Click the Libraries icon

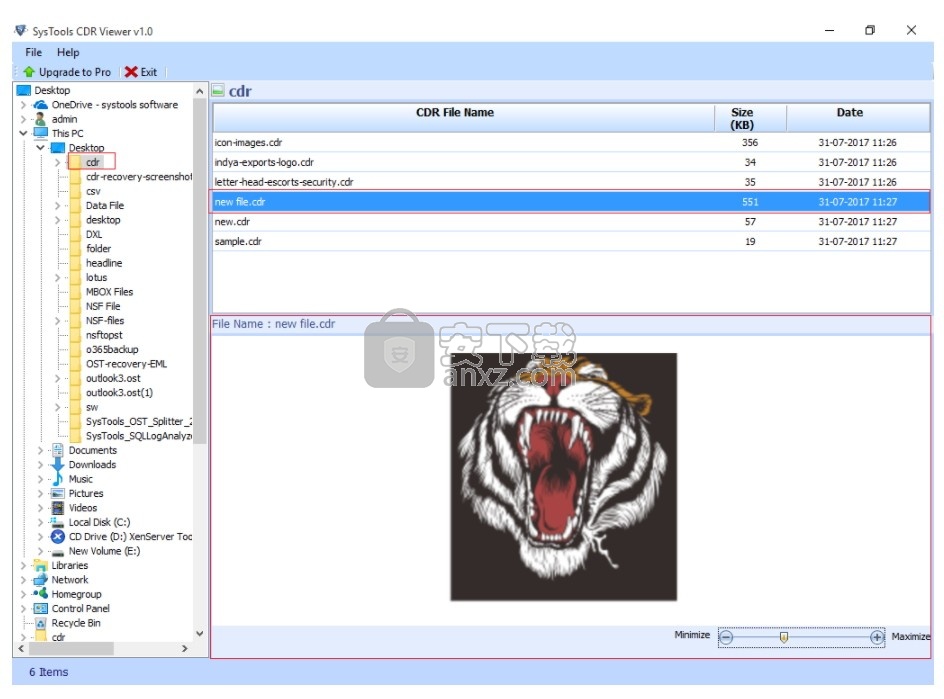(40, 565)
